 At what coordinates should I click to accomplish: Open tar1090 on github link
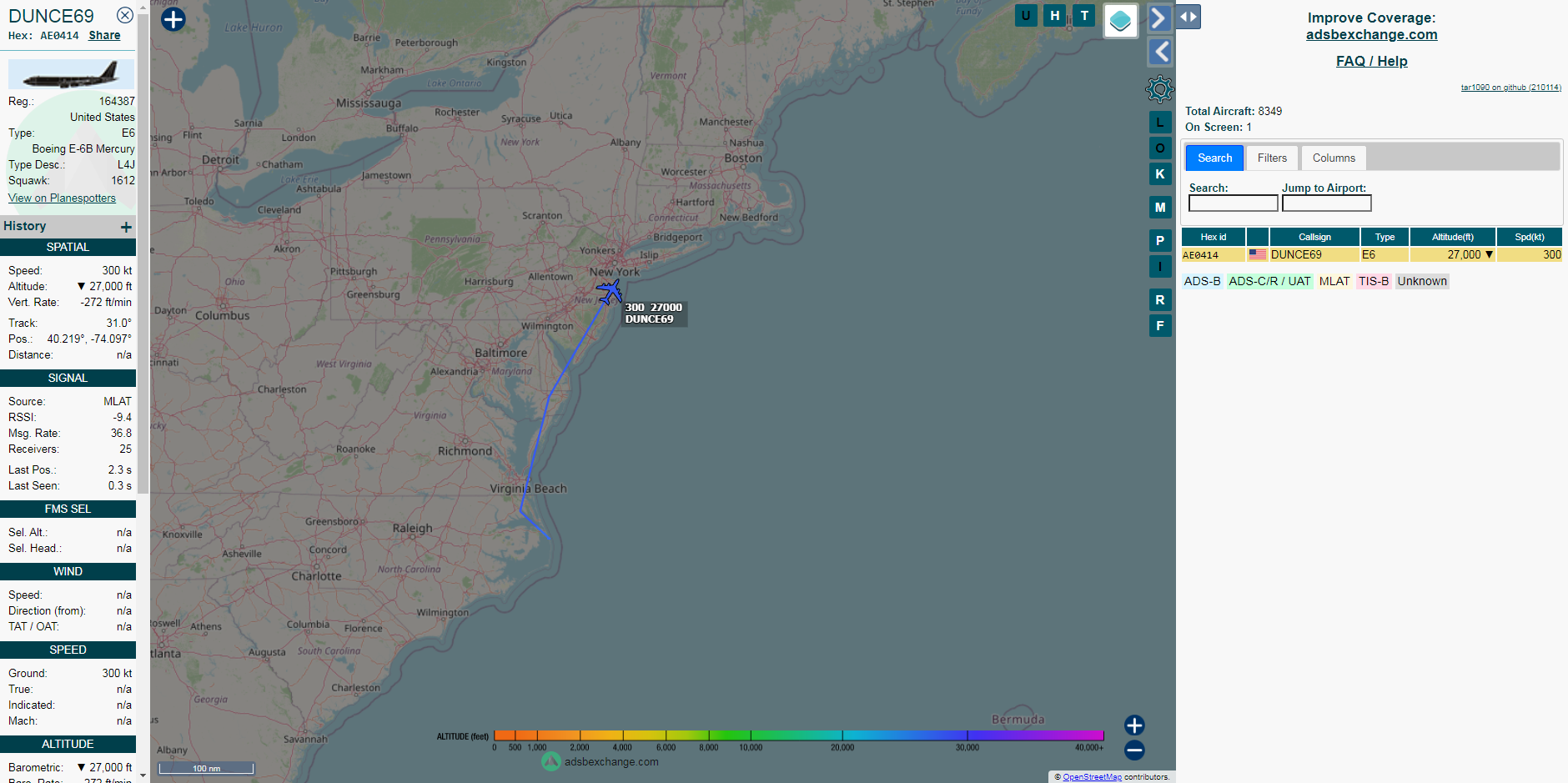(1510, 87)
